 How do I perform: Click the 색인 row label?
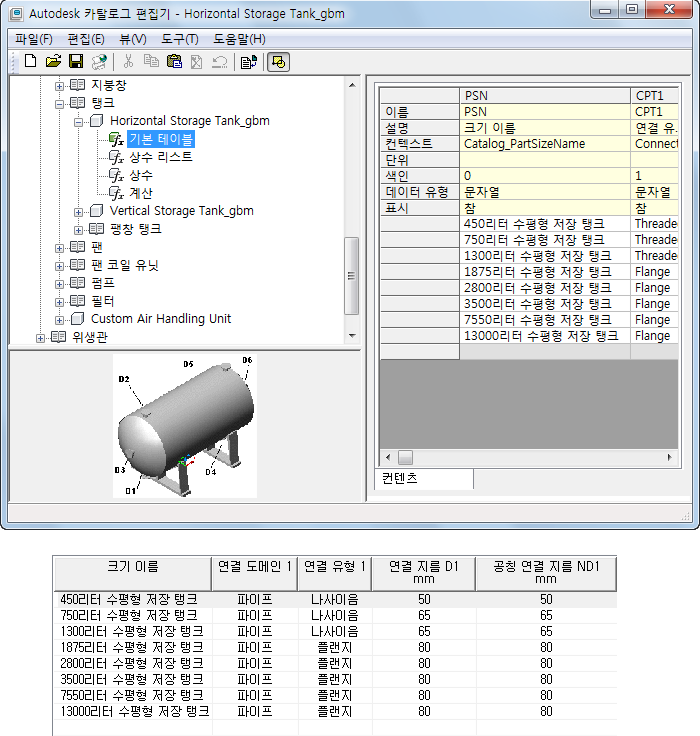click(419, 176)
